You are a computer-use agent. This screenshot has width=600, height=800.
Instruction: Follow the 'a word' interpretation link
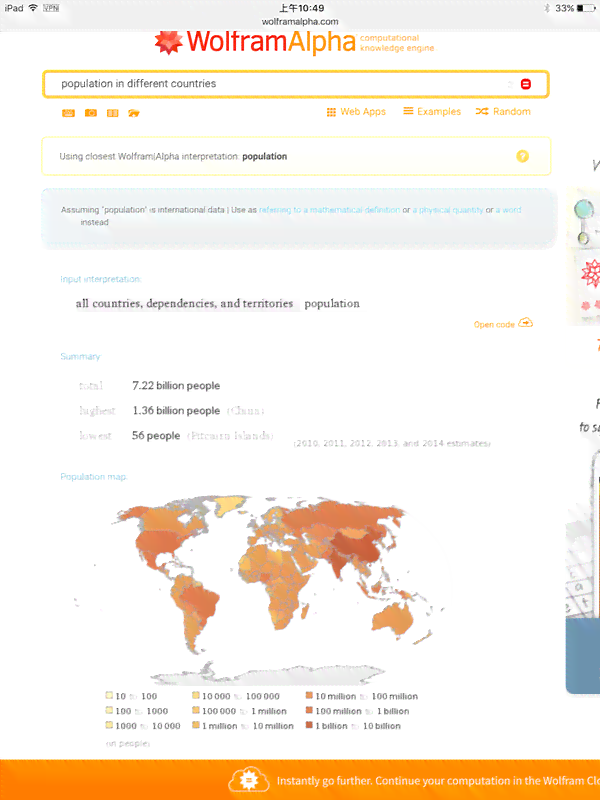[509, 210]
